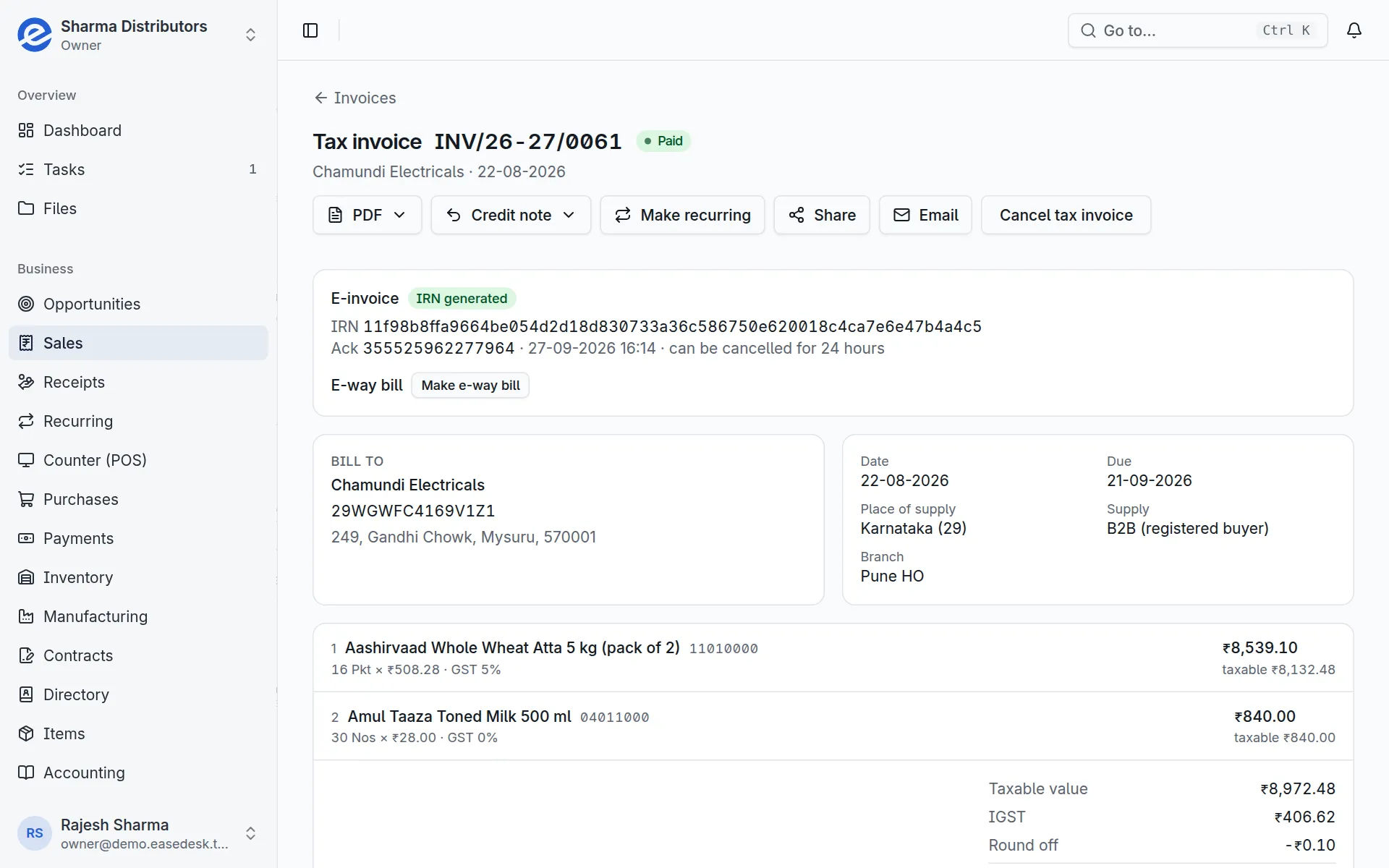Click Make e-way bill button
Image resolution: width=1389 pixels, height=868 pixels.
(x=470, y=385)
